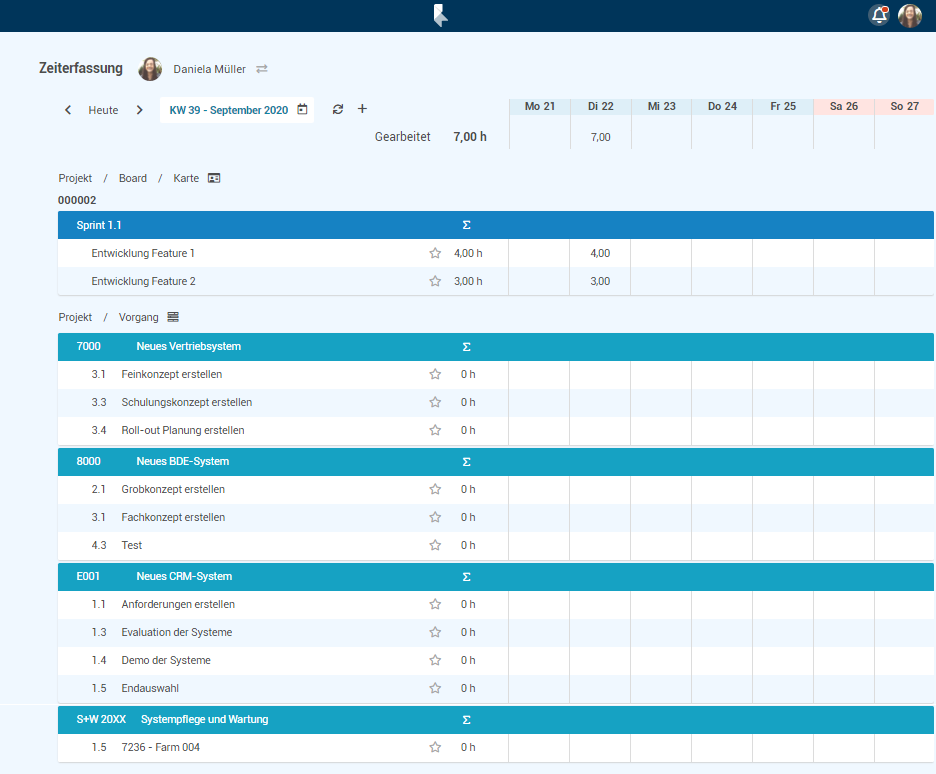Click the switch employee arrows icon
Screen dimensions: 936x774
coord(262,69)
